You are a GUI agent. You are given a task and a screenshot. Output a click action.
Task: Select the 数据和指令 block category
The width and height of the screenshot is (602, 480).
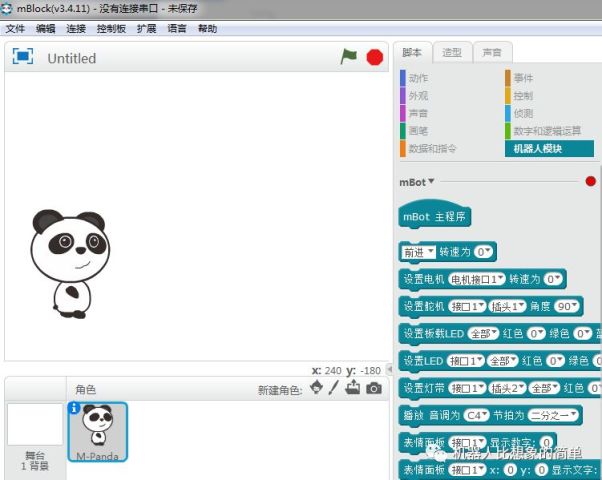428,149
